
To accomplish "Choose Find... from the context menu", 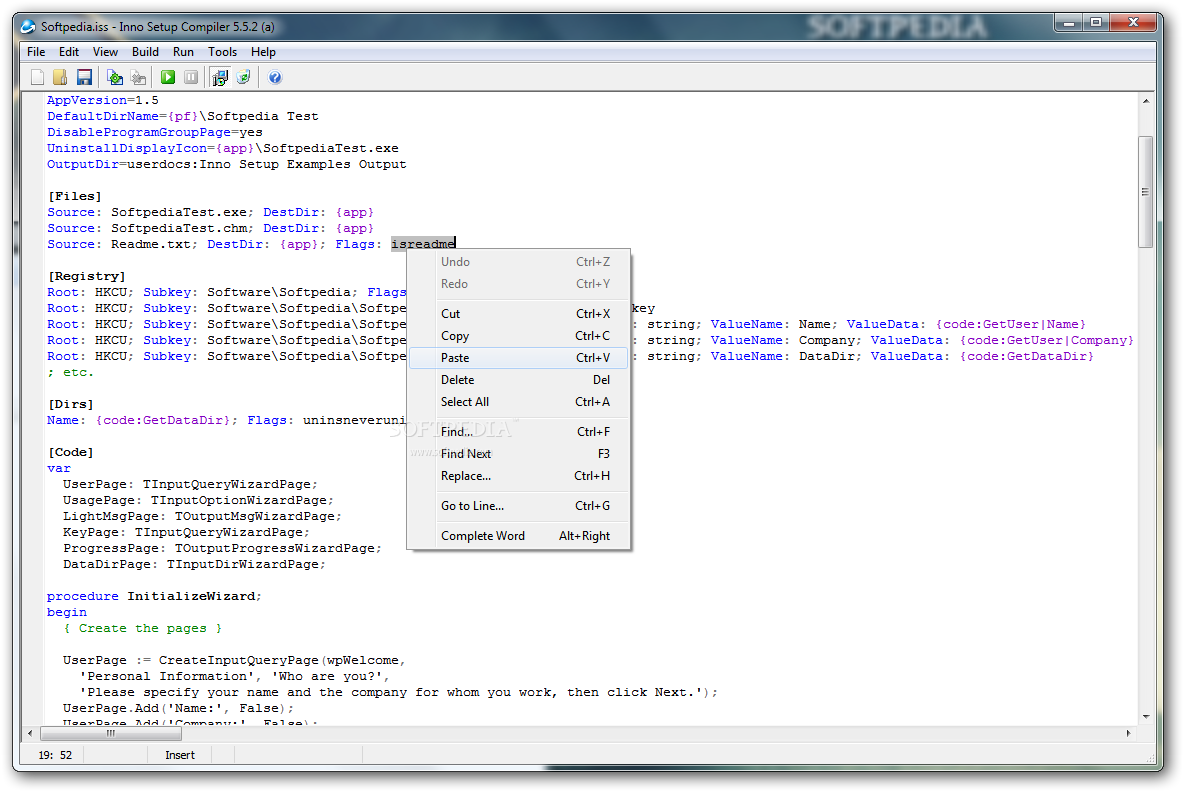I will pyautogui.click(x=518, y=432).
